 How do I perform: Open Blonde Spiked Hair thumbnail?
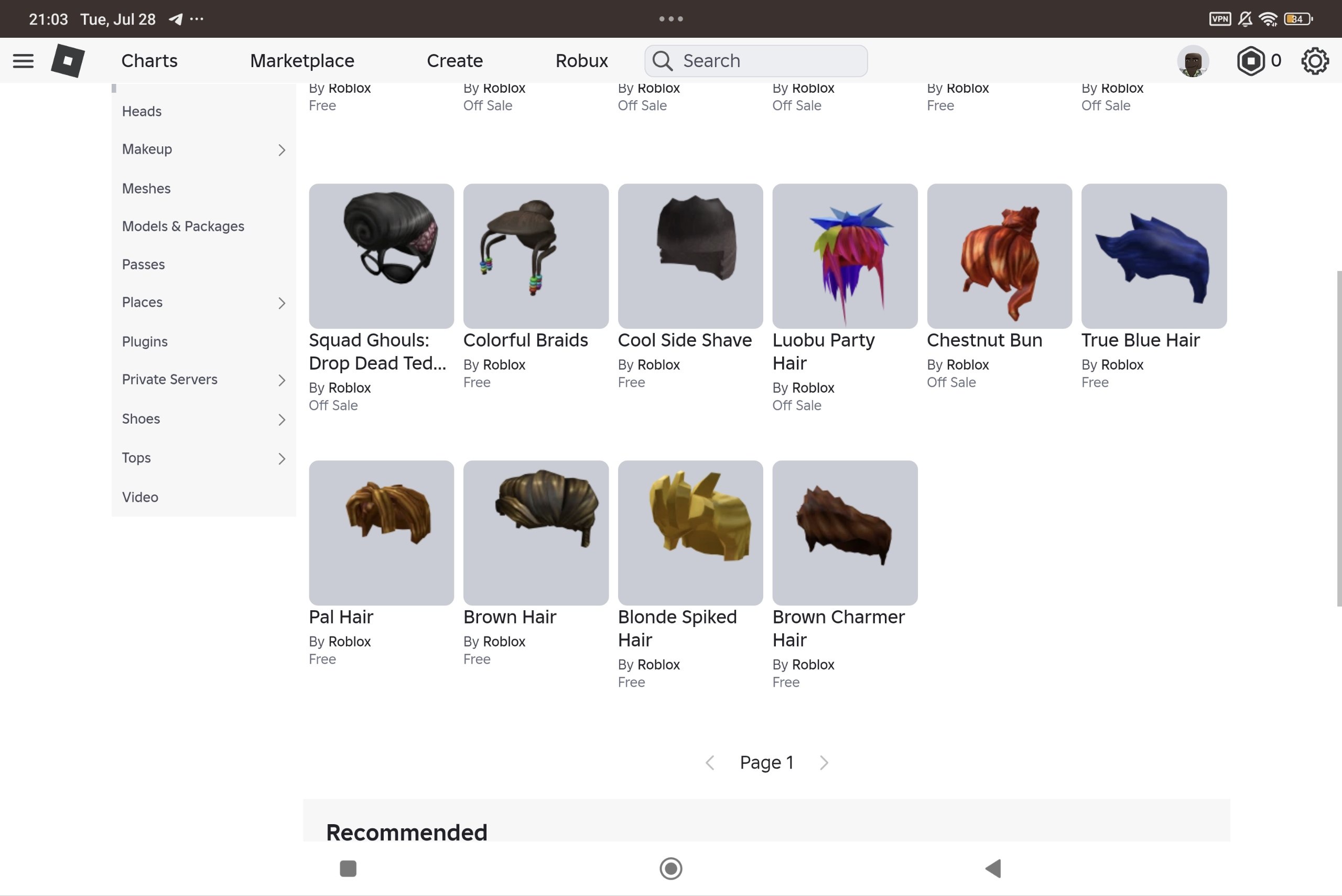pos(690,533)
